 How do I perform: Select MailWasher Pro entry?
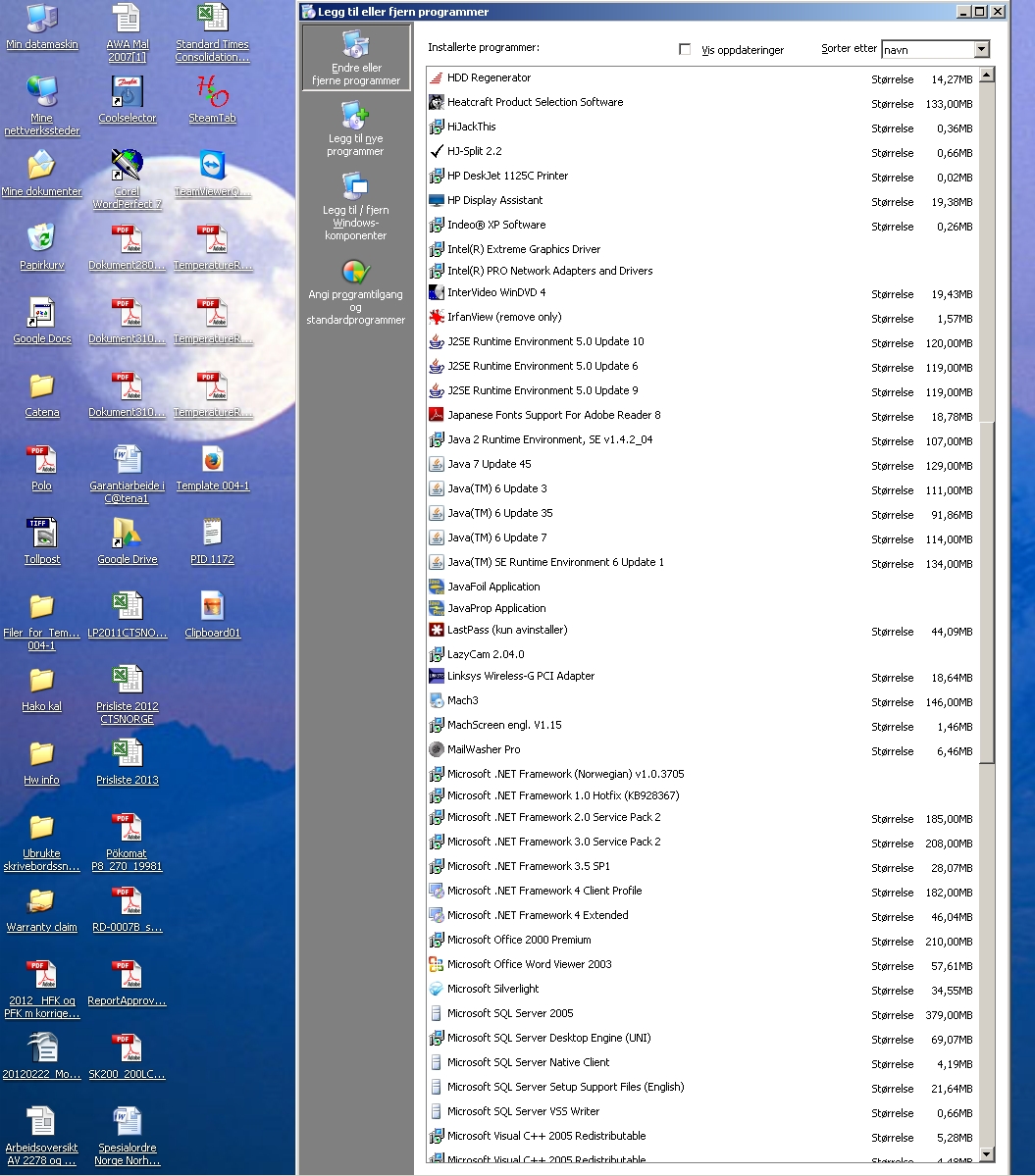pyautogui.click(x=702, y=750)
